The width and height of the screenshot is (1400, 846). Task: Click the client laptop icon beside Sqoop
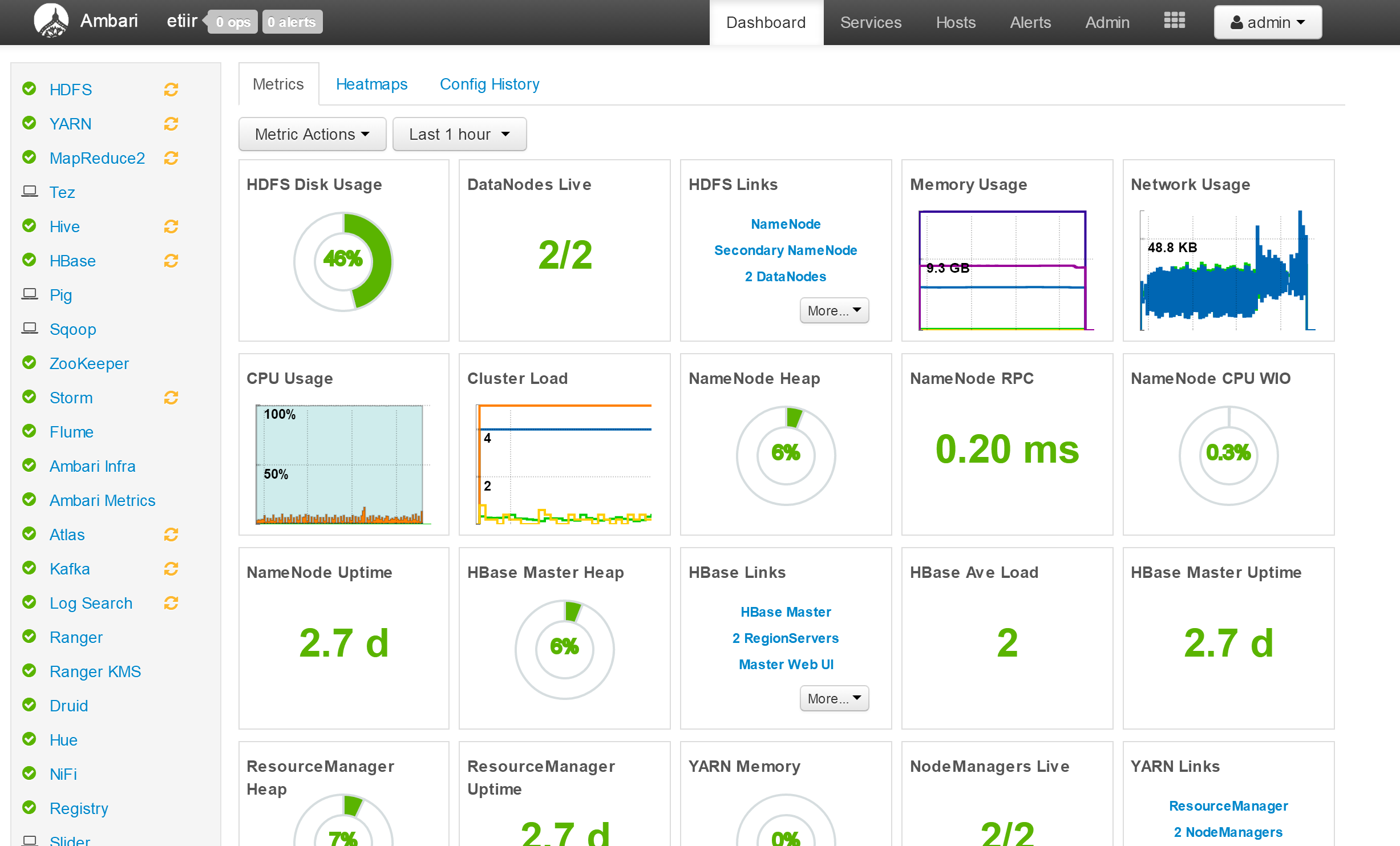point(30,328)
